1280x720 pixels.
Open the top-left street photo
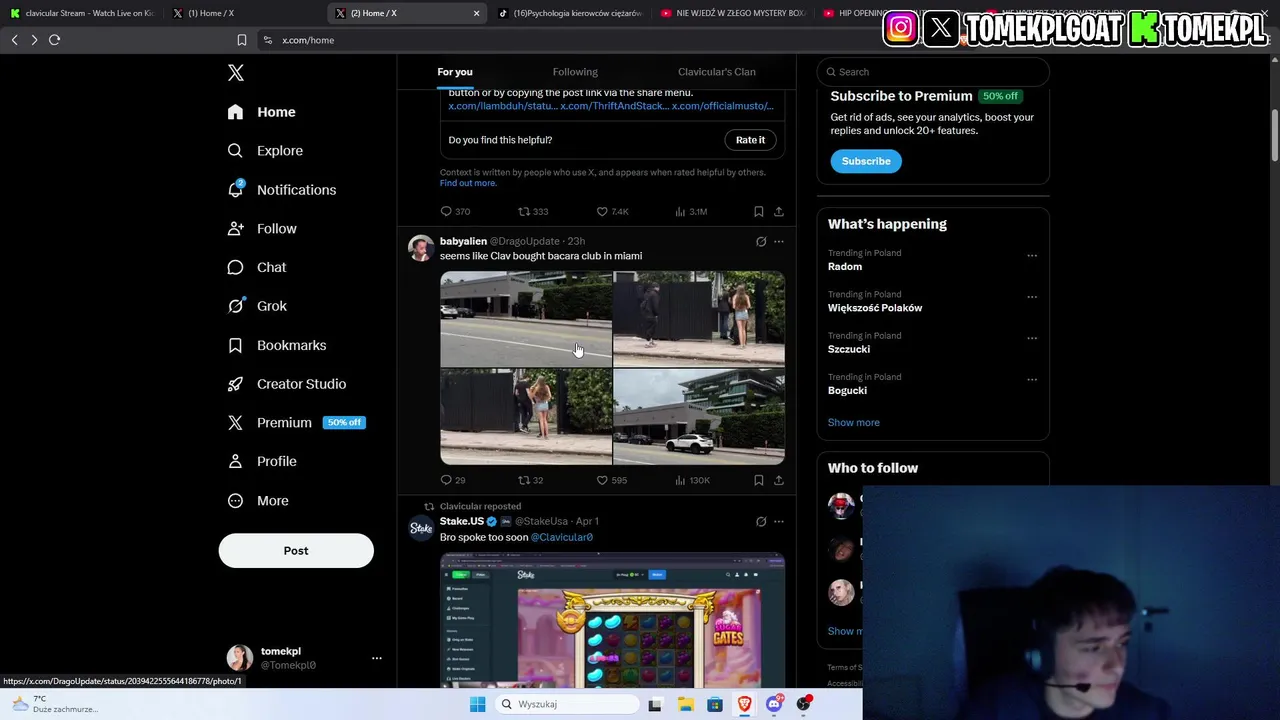click(x=526, y=319)
